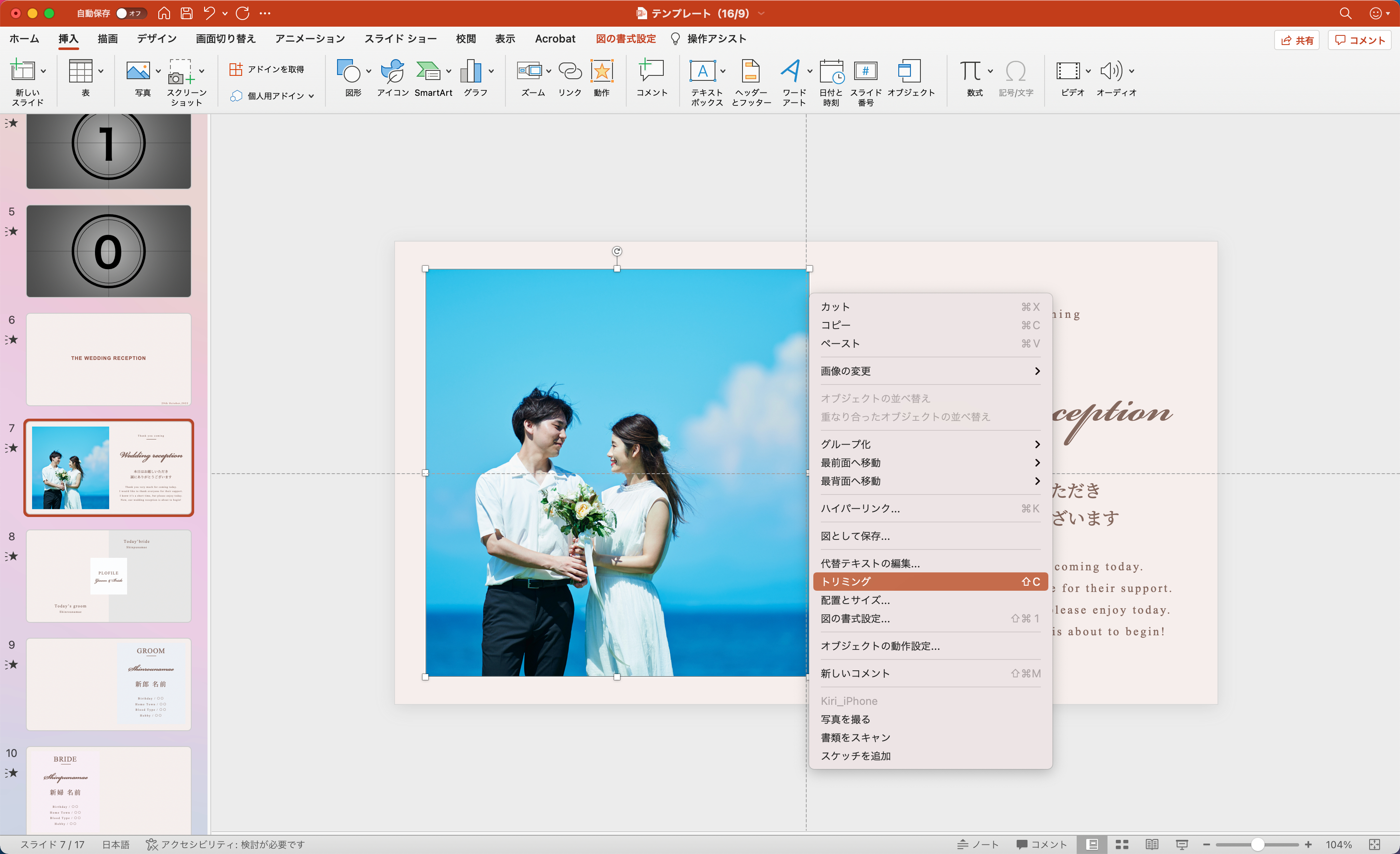This screenshot has height=854, width=1400.
Task: Click the Icons insert button
Action: (x=392, y=72)
